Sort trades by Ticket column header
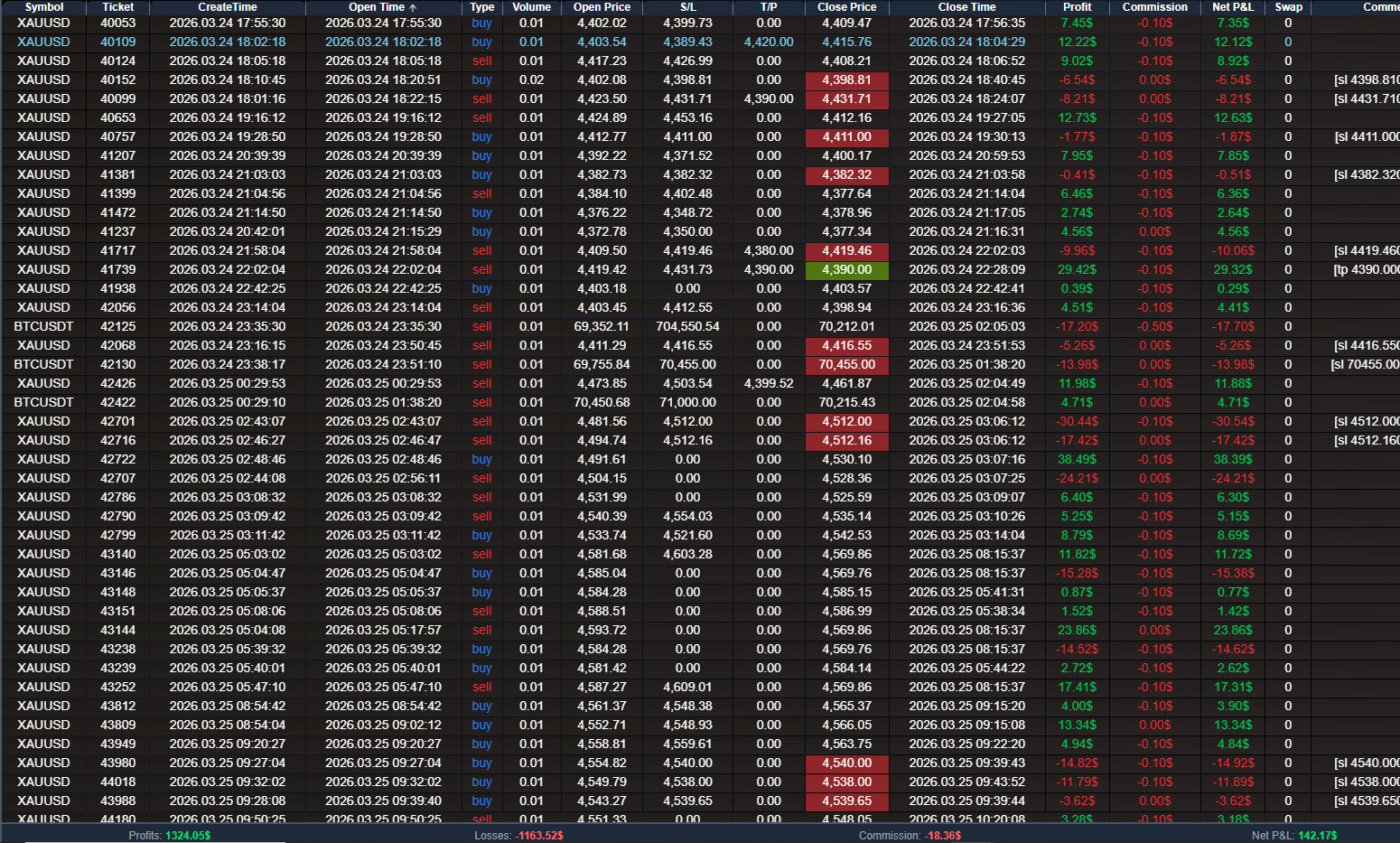 (x=117, y=7)
